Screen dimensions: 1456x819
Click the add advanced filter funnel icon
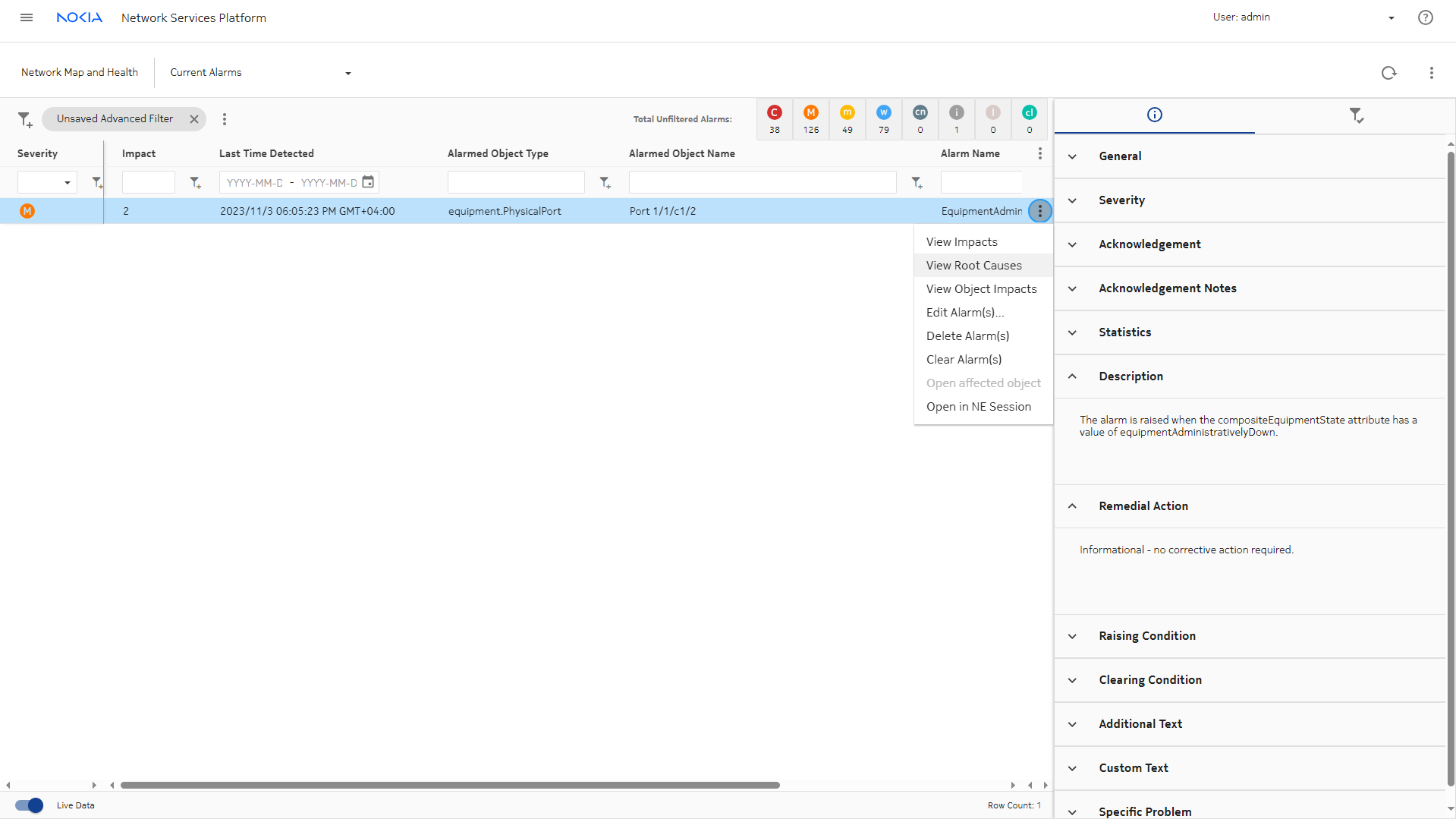[25, 119]
